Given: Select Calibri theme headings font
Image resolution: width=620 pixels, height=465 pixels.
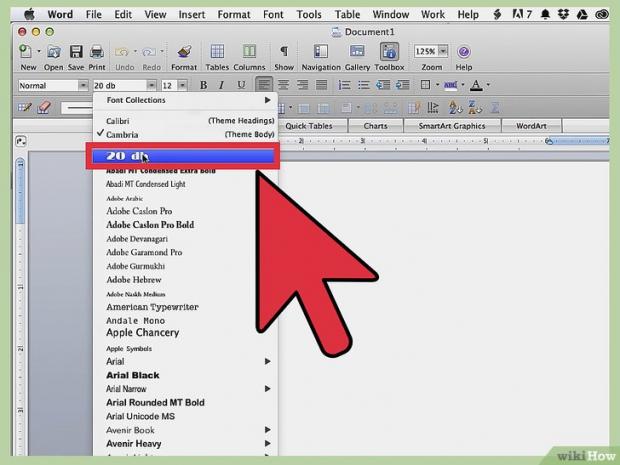Looking at the screenshot, I should pyautogui.click(x=118, y=121).
